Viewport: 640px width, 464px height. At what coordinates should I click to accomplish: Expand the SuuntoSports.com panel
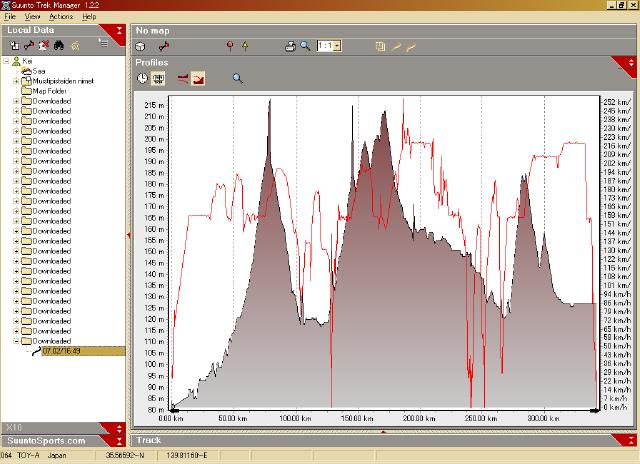119,441
